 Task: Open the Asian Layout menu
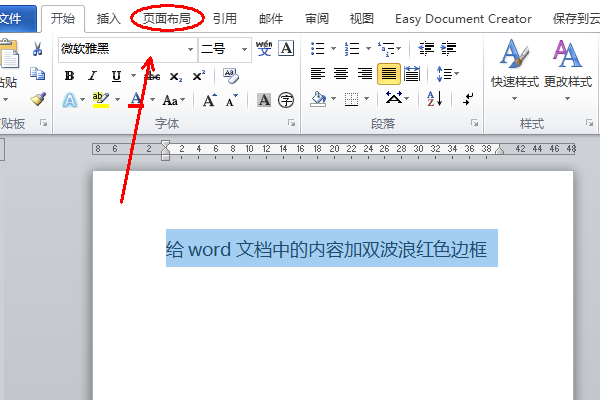pos(397,99)
